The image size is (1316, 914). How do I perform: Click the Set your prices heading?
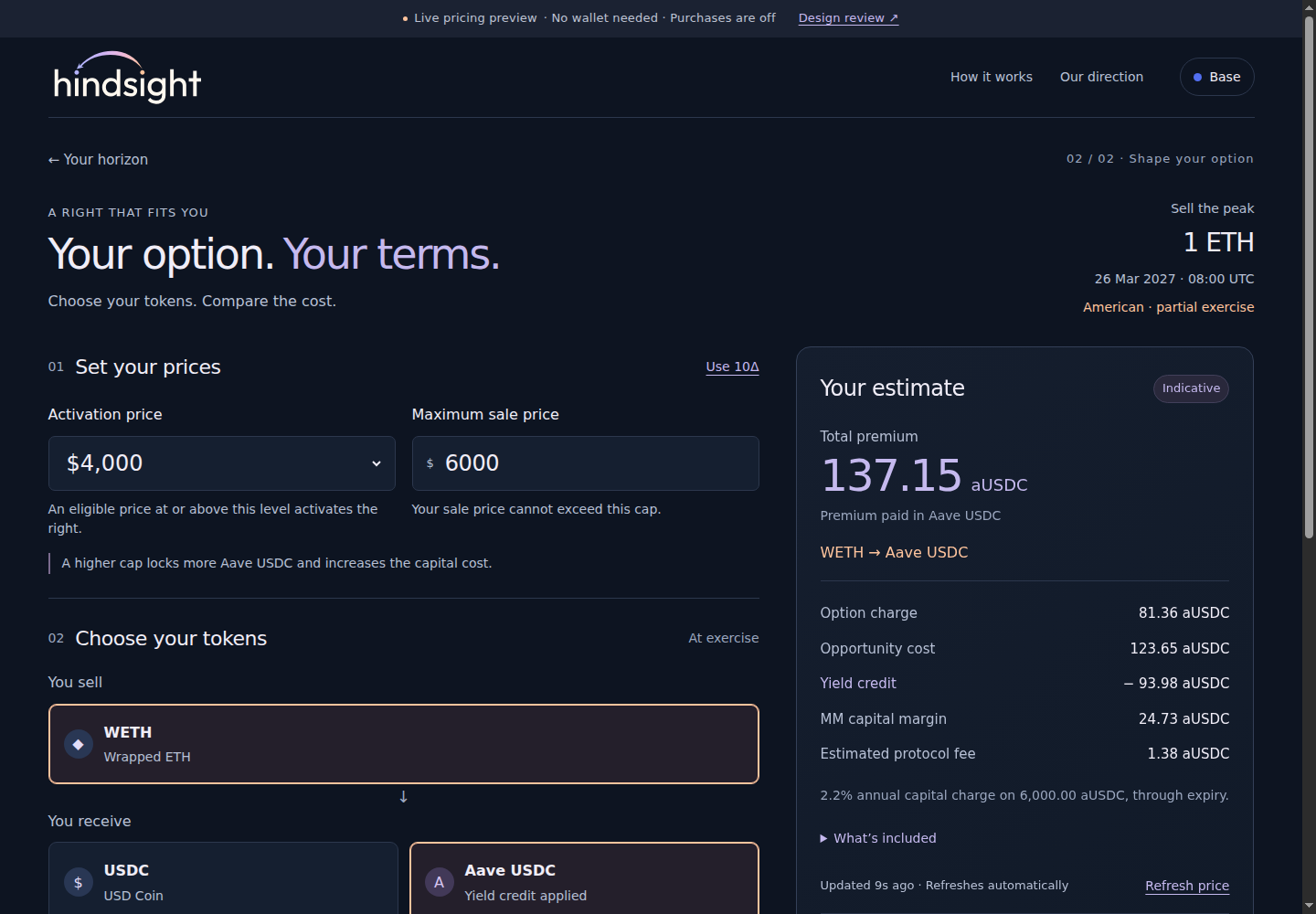pyautogui.click(x=148, y=367)
